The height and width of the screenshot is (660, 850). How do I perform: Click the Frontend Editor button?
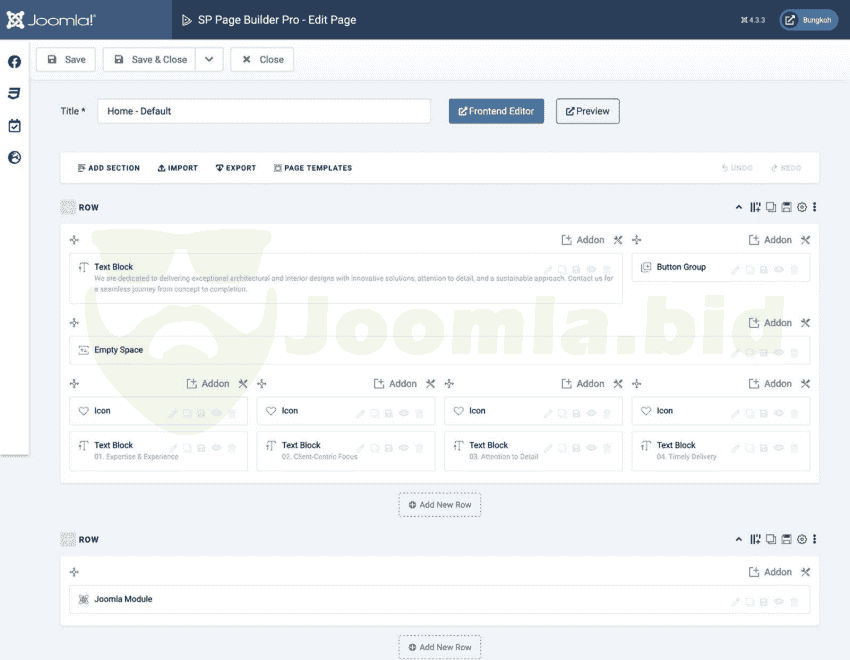(x=496, y=111)
